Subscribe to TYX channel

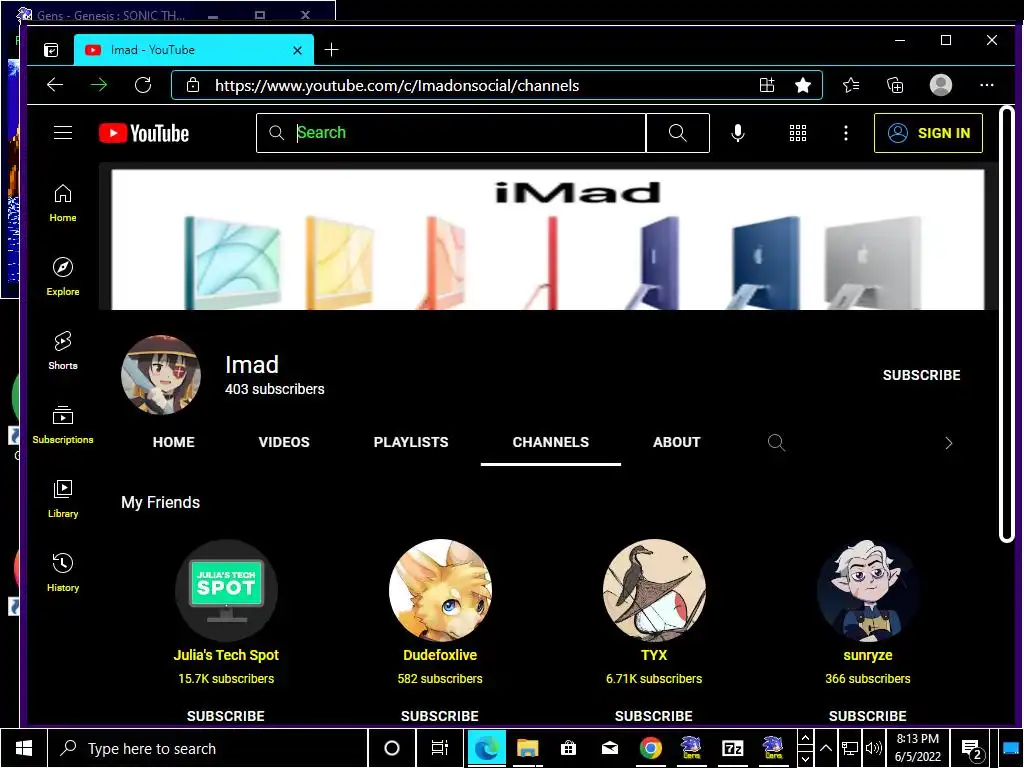pyautogui.click(x=654, y=715)
